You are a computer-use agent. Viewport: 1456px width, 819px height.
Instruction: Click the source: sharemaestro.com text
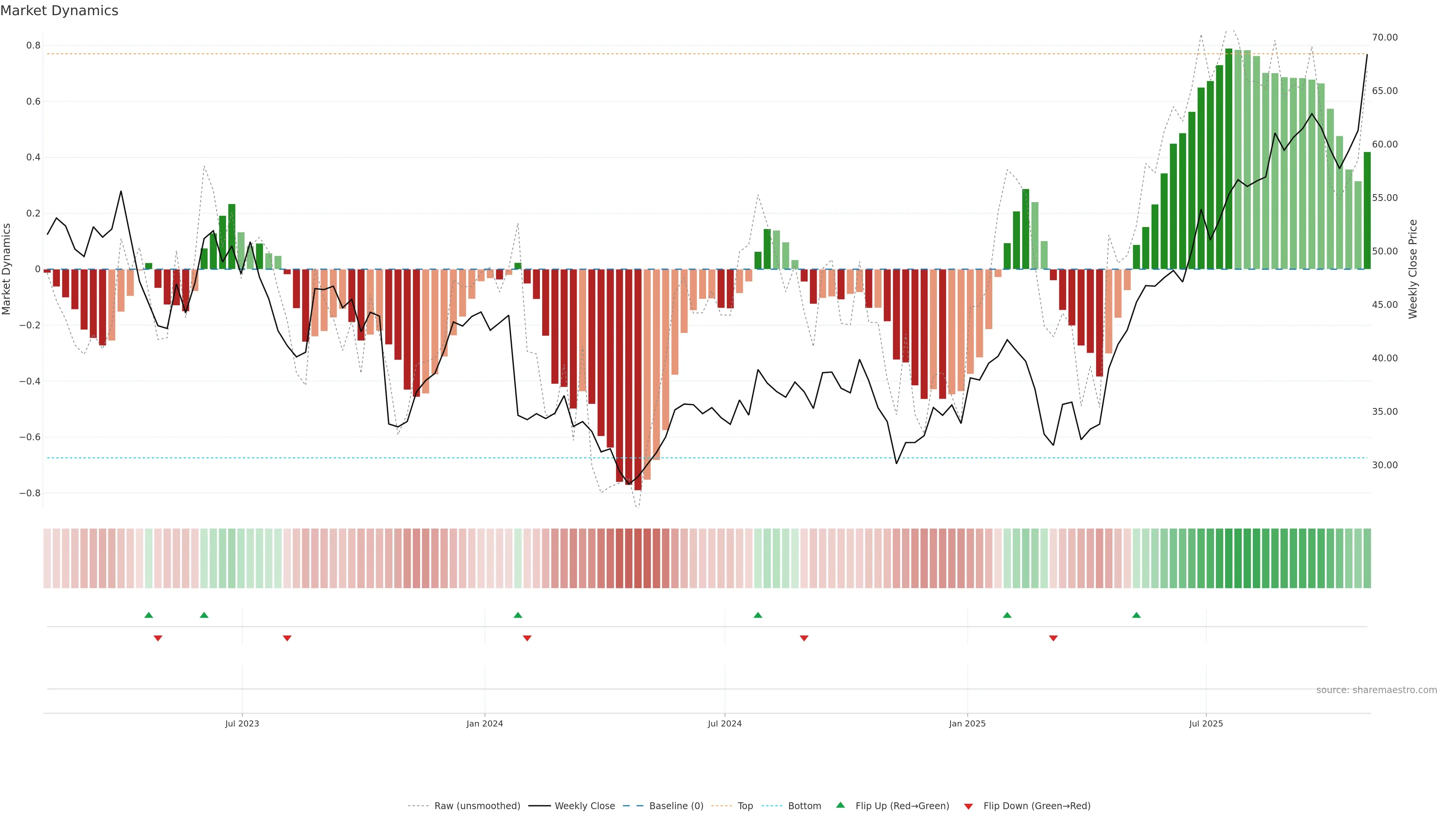point(1376,690)
